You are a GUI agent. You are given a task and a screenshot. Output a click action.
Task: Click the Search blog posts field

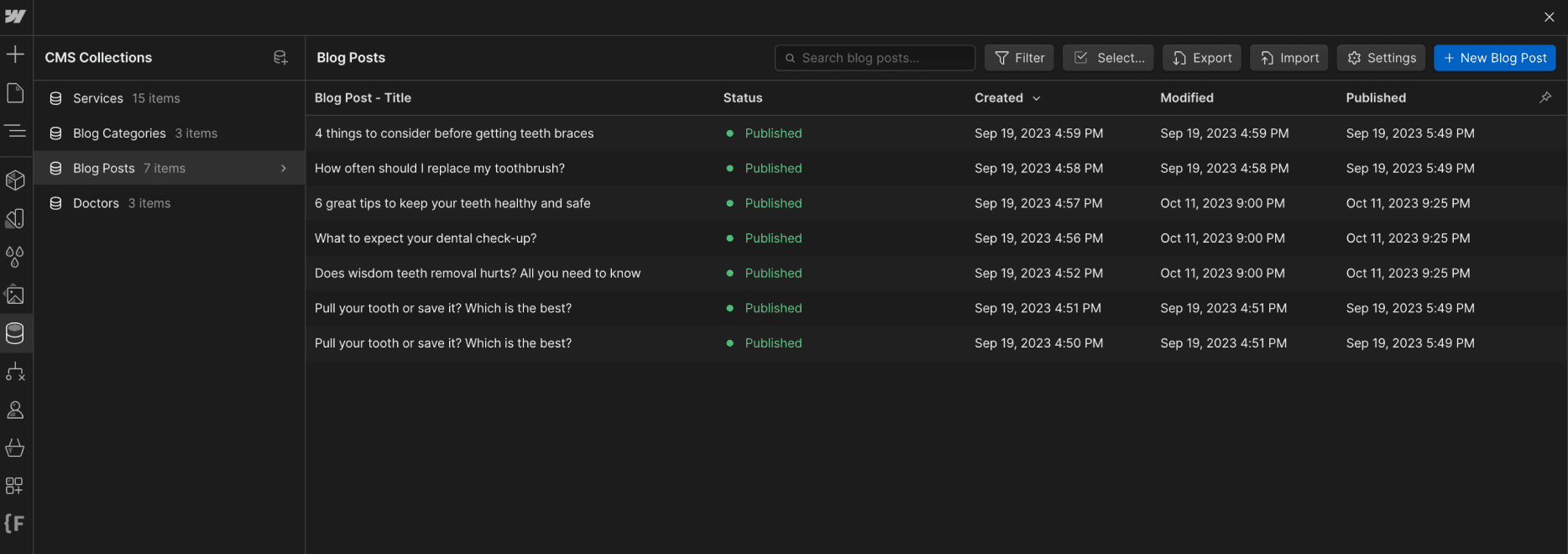point(875,58)
